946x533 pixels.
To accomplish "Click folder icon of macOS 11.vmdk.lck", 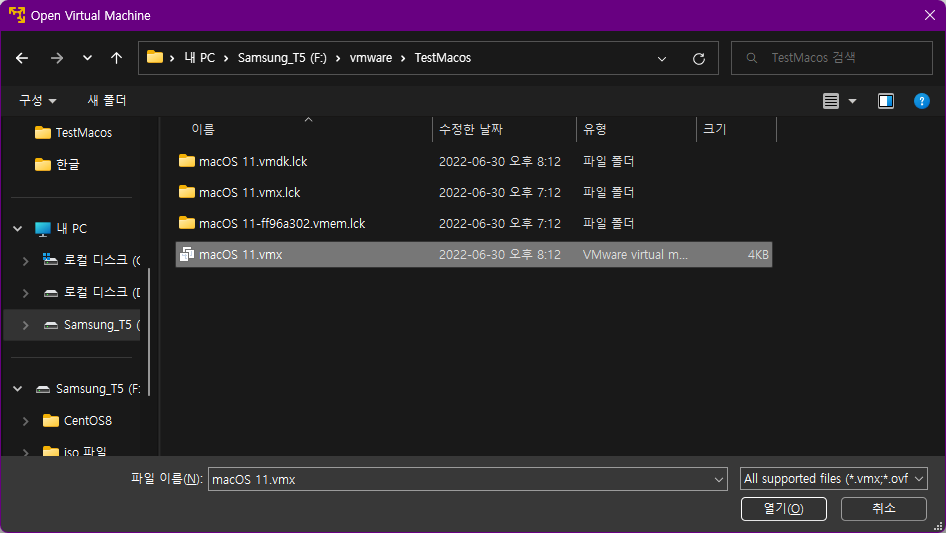I will tap(187, 161).
